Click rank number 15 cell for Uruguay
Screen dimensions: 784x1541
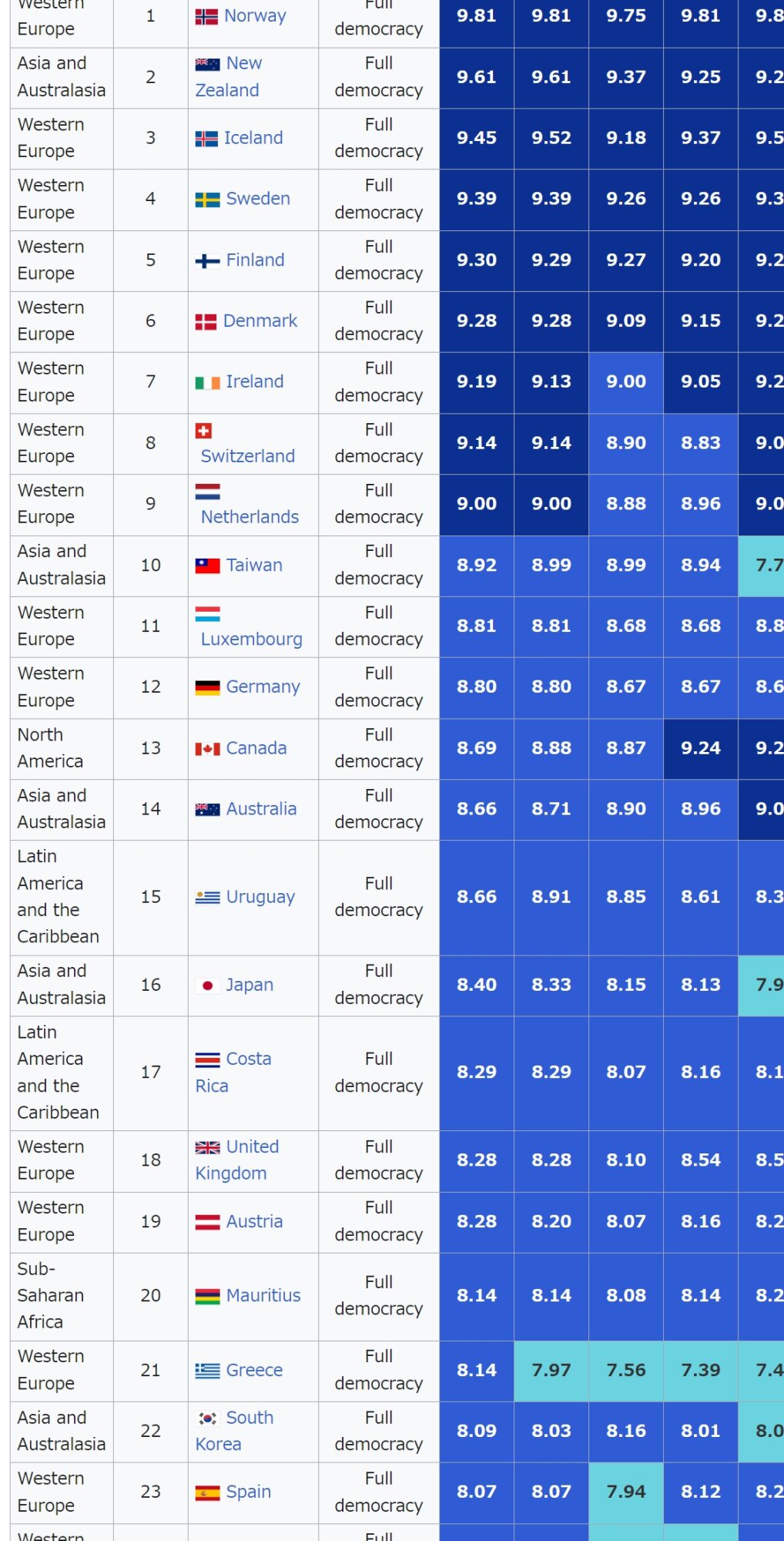click(x=151, y=897)
